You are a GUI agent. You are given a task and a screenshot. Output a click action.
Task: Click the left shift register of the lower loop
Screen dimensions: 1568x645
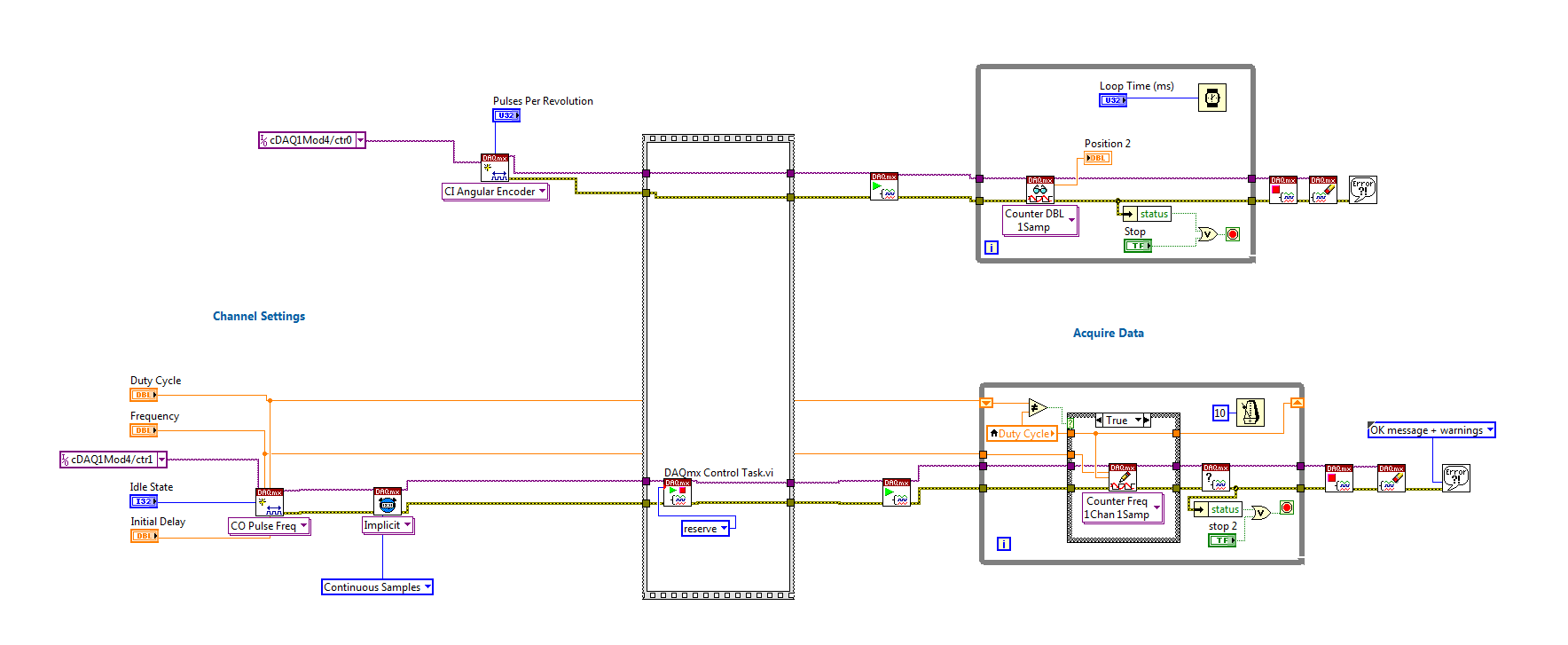point(986,403)
